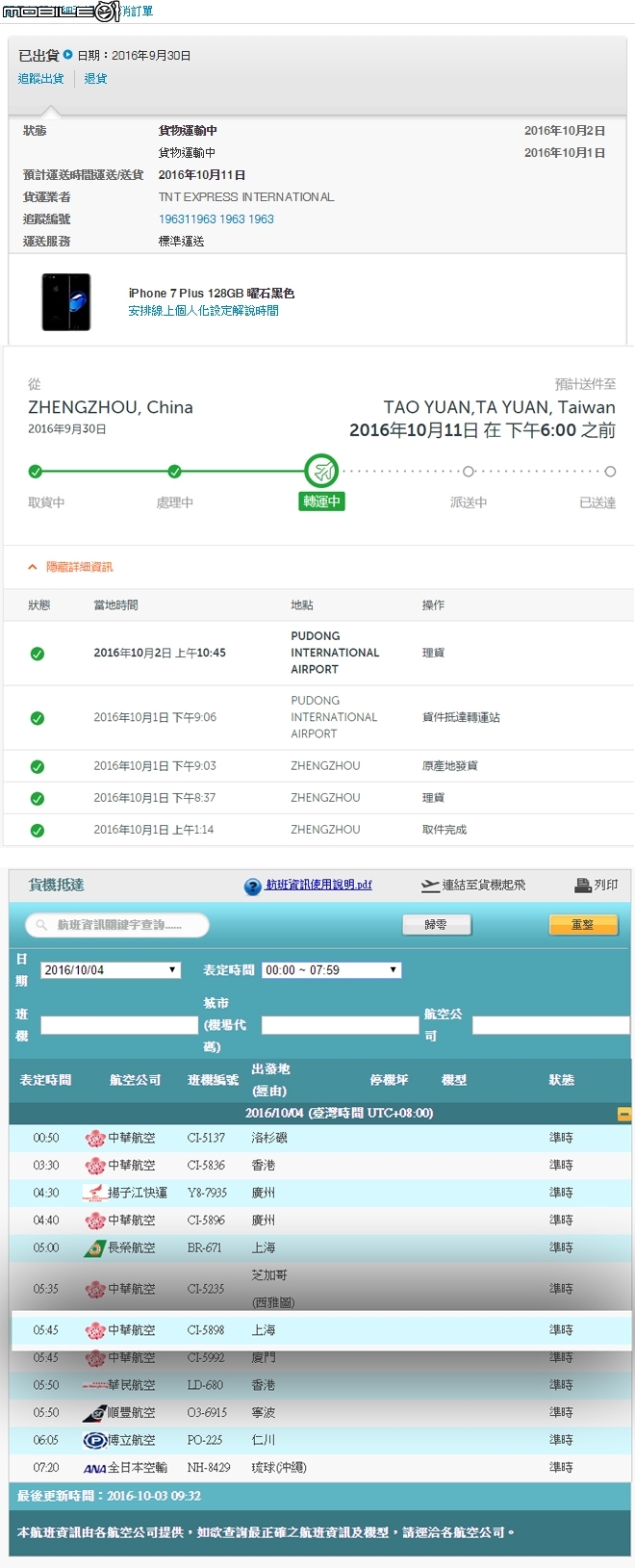Click the blue arrow icon beside 已出貨

(x=67, y=55)
